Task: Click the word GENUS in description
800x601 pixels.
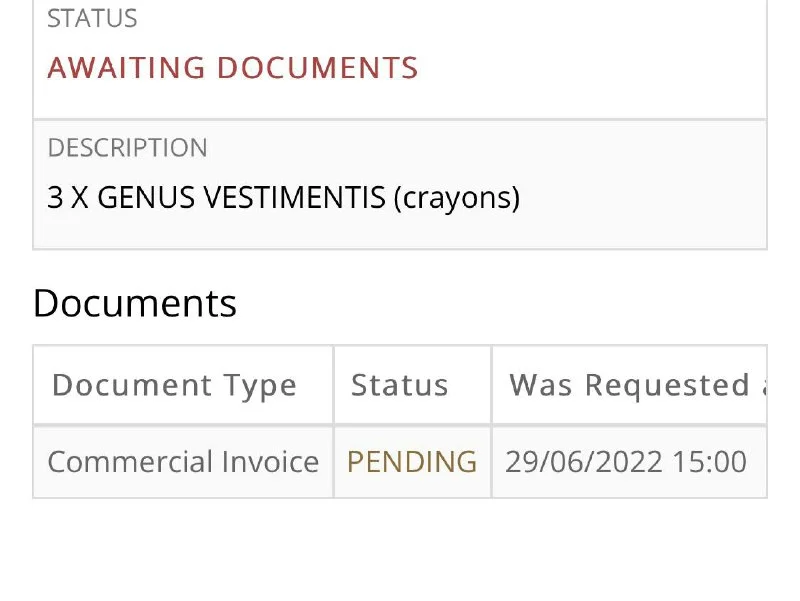Action: point(147,198)
